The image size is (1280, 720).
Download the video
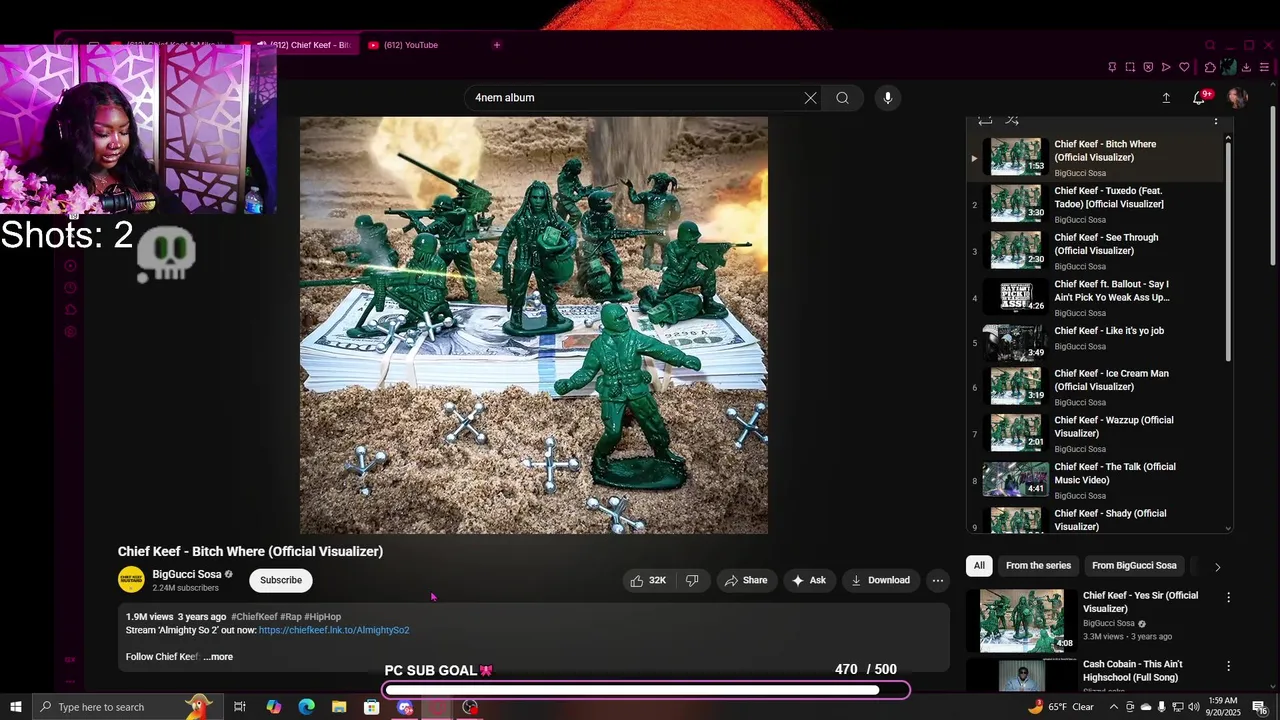coord(881,580)
